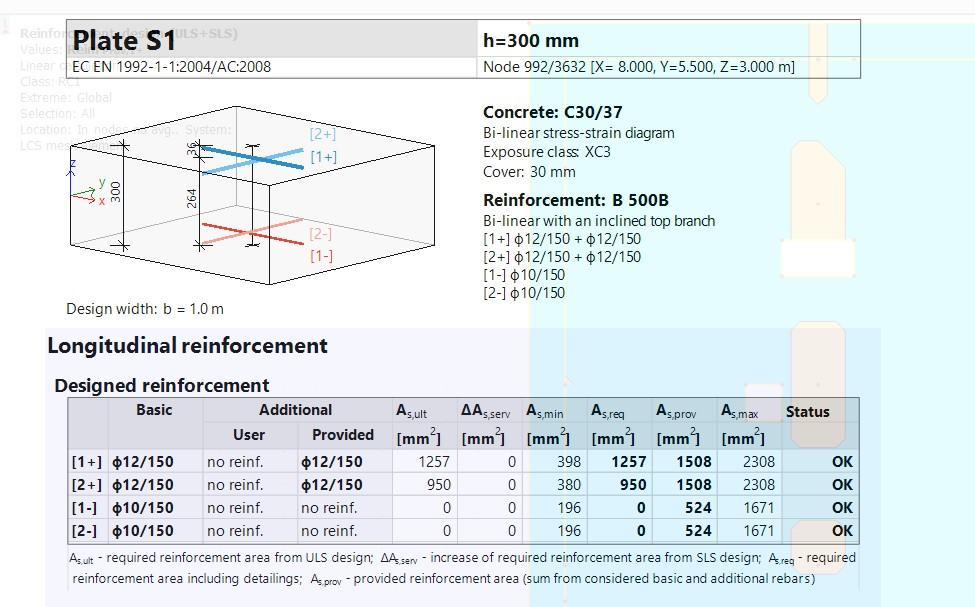The height and width of the screenshot is (607, 975).
Task: Click the [2+] light blue rebar label
Action: [322, 134]
